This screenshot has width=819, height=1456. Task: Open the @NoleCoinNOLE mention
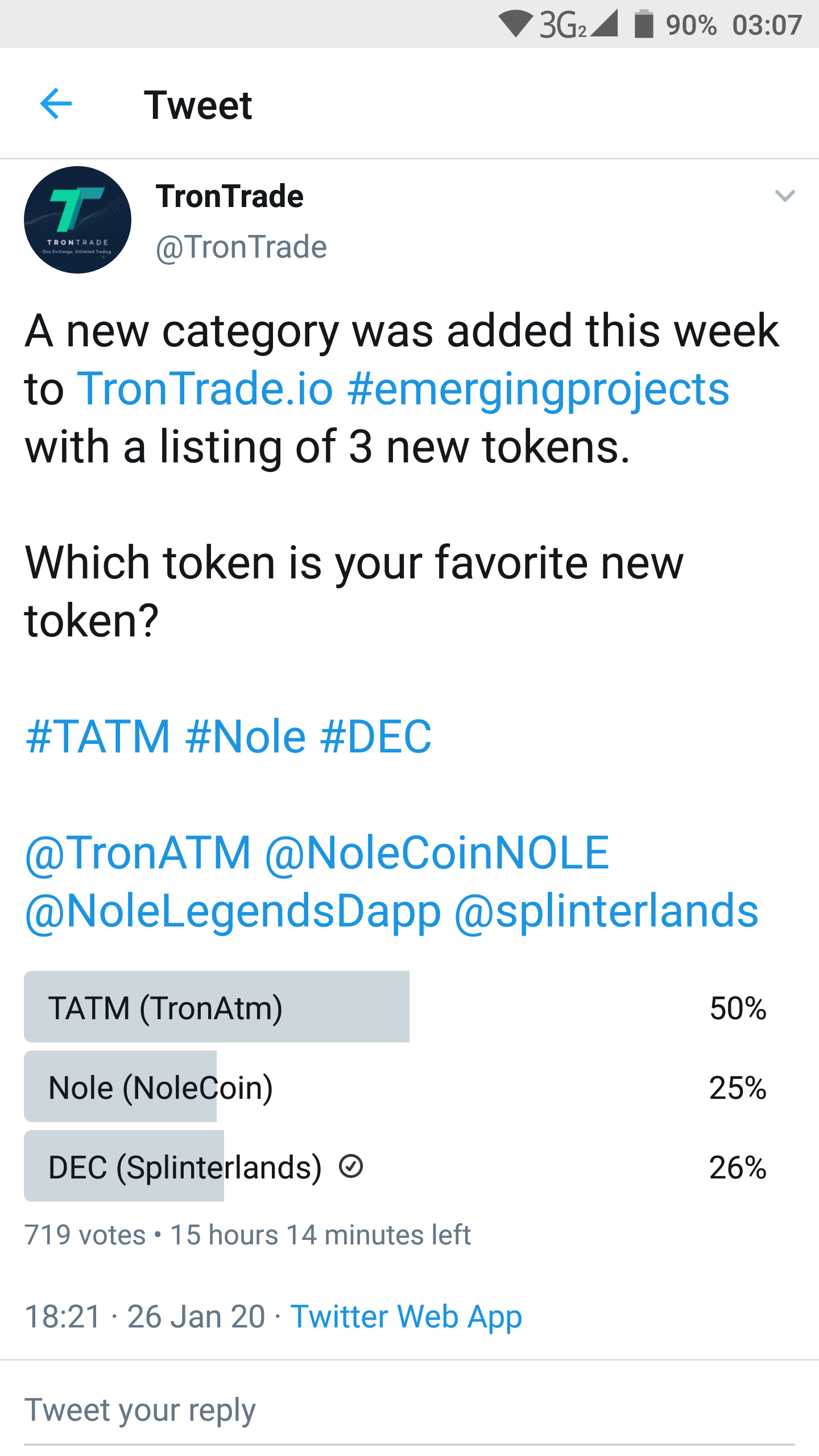coord(437,853)
